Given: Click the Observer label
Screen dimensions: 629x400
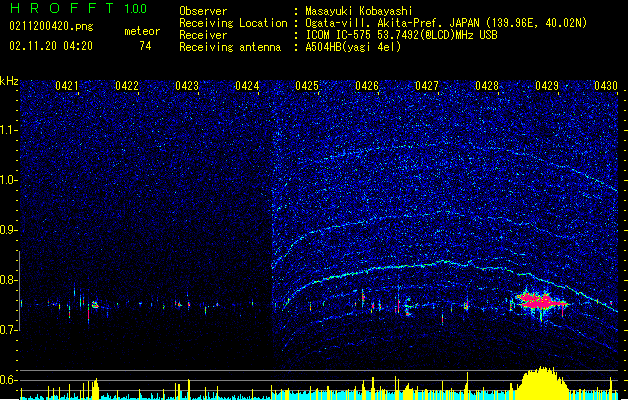Looking at the screenshot, I should pos(203,11).
